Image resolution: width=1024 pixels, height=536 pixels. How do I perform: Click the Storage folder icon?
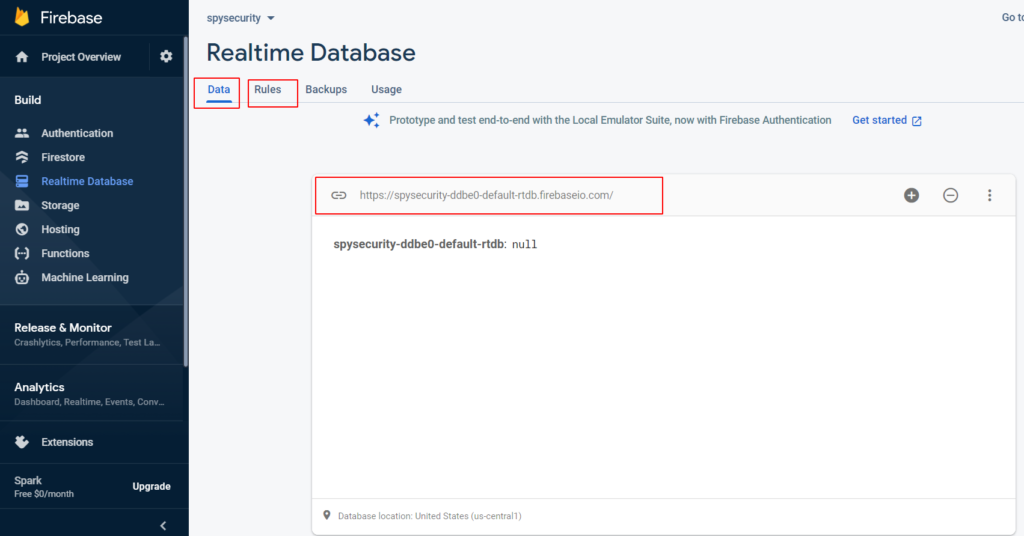click(22, 205)
